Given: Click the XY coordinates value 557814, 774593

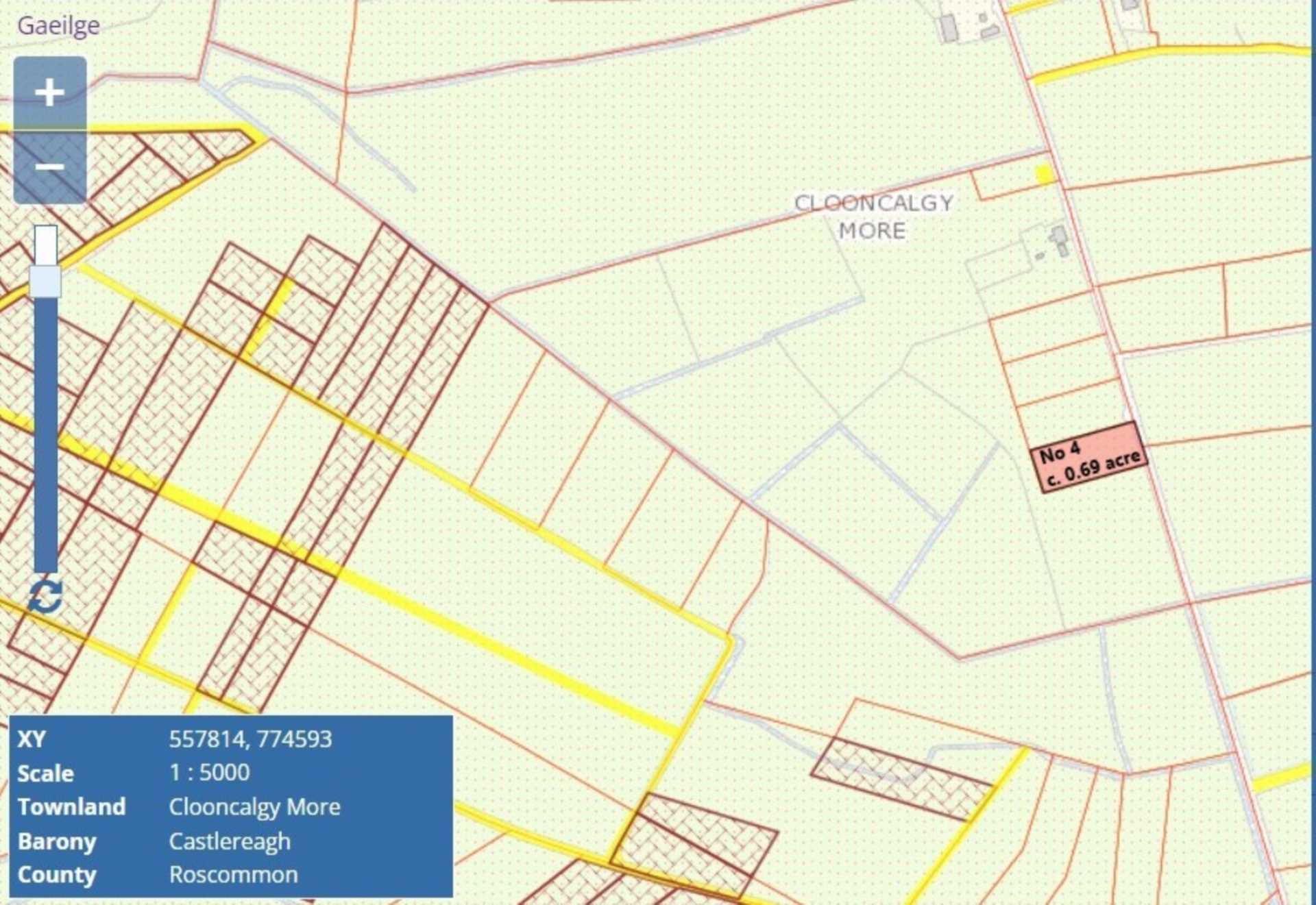Looking at the screenshot, I should 250,739.
